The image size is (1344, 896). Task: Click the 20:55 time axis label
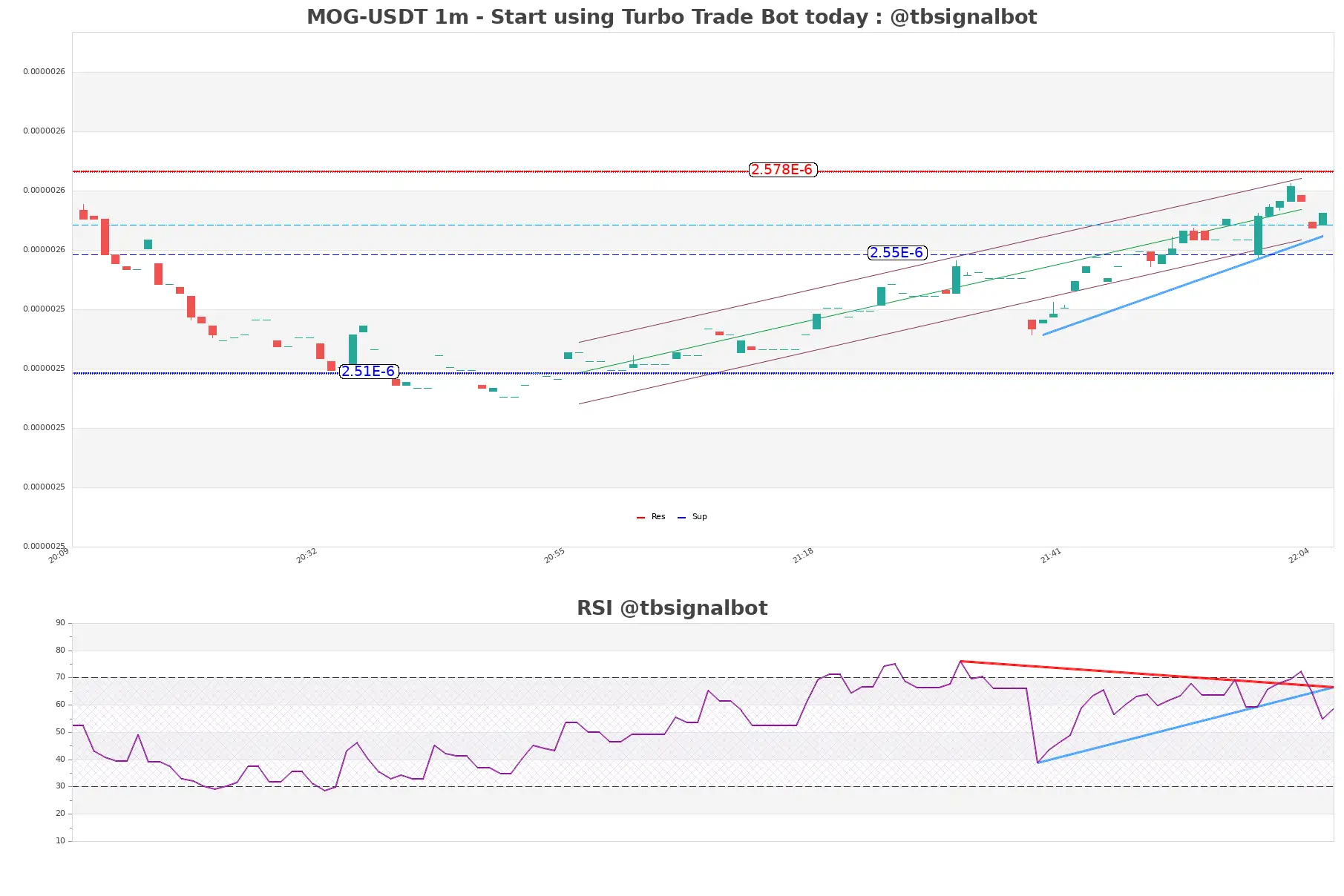[x=554, y=556]
